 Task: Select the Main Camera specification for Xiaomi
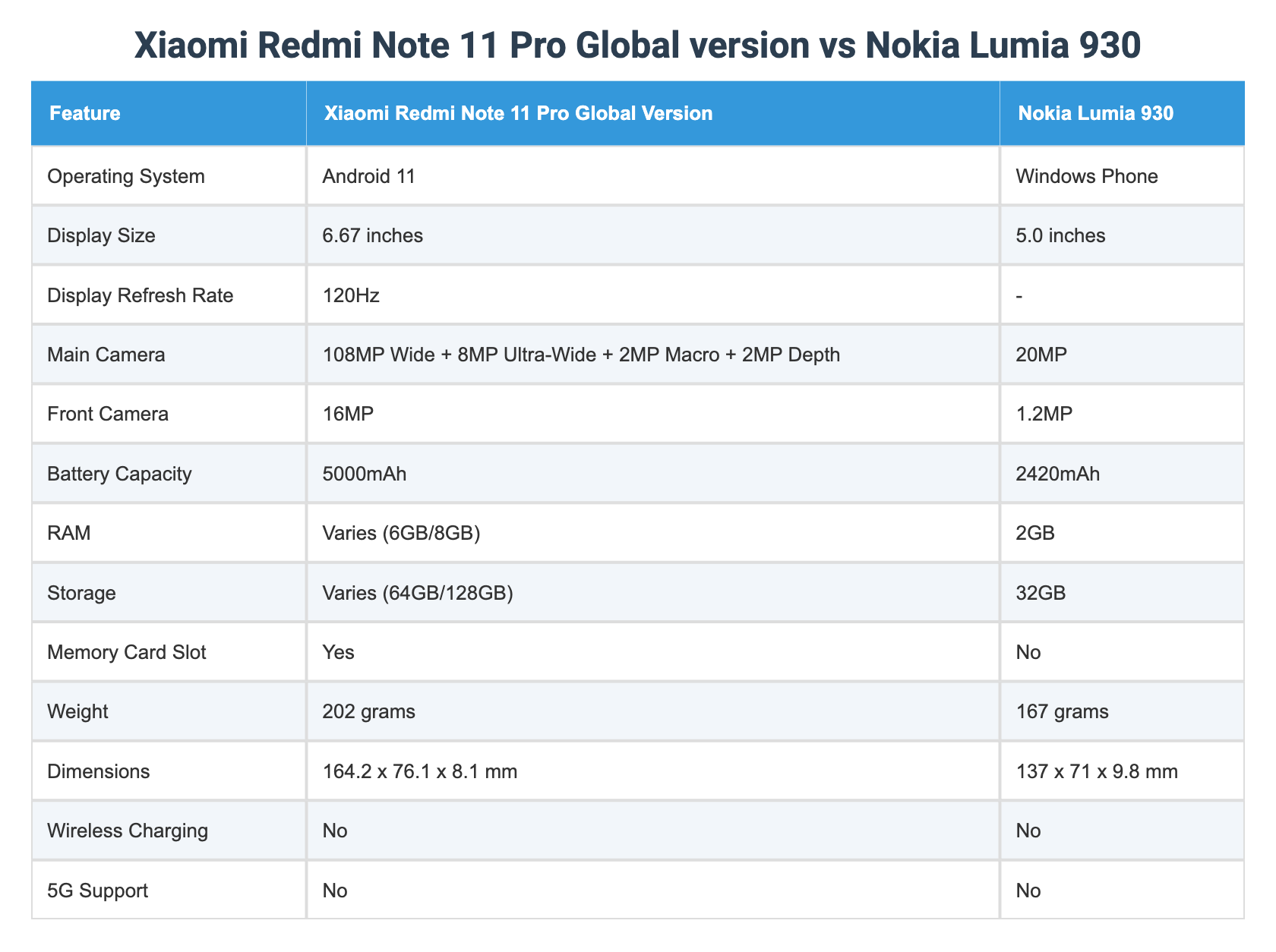pos(581,355)
